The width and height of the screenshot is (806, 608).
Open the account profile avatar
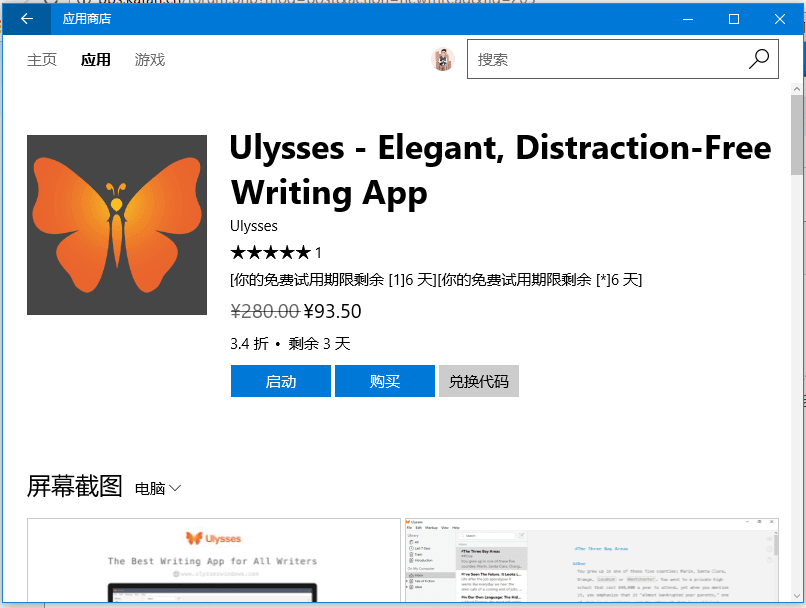coord(443,59)
